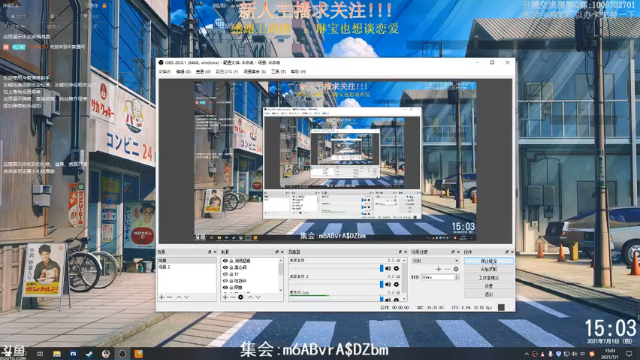This screenshot has height=360, width=640.
Task: Click the transition duration input field
Action: point(438,277)
